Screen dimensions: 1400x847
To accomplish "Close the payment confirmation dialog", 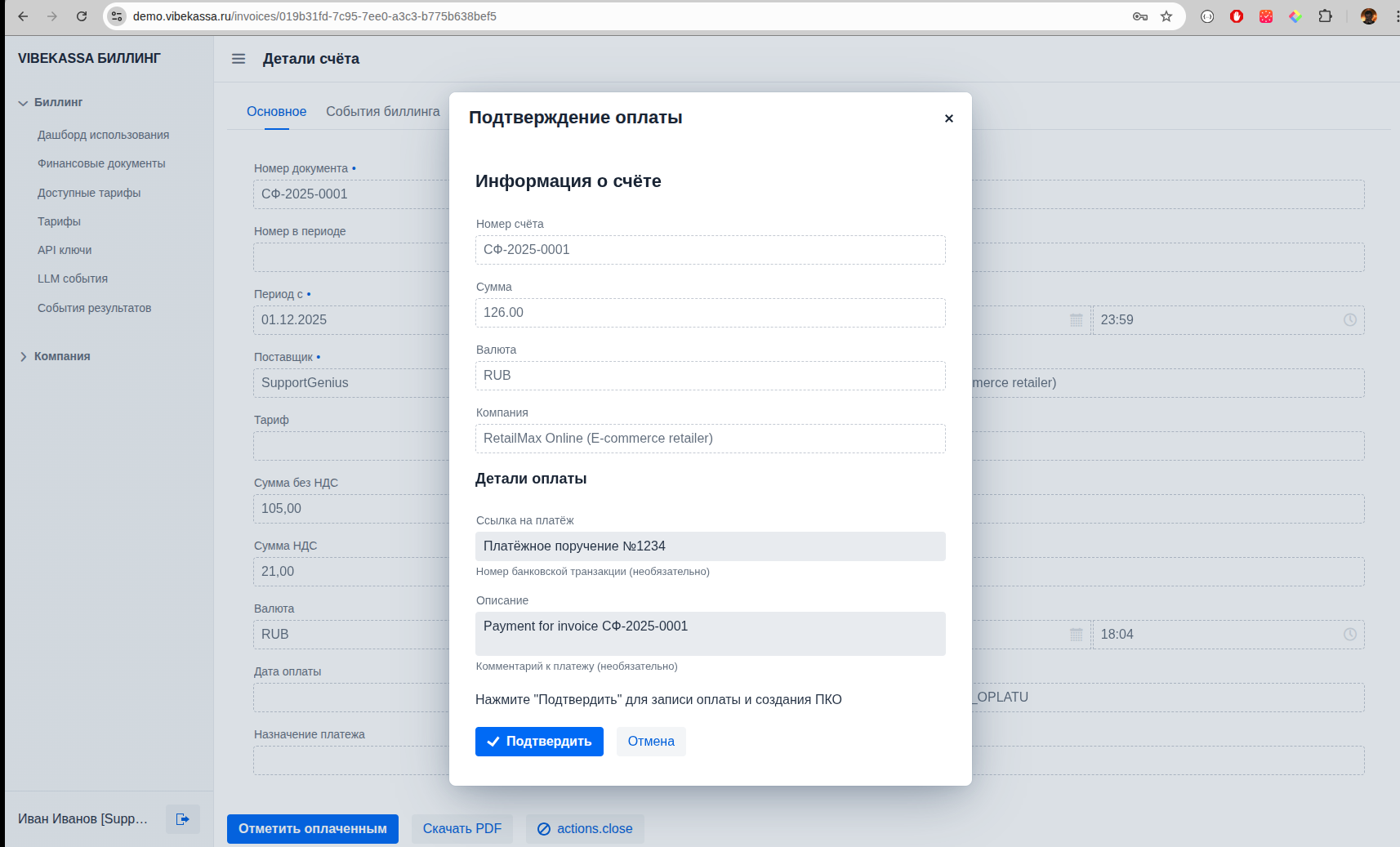I will coord(948,118).
